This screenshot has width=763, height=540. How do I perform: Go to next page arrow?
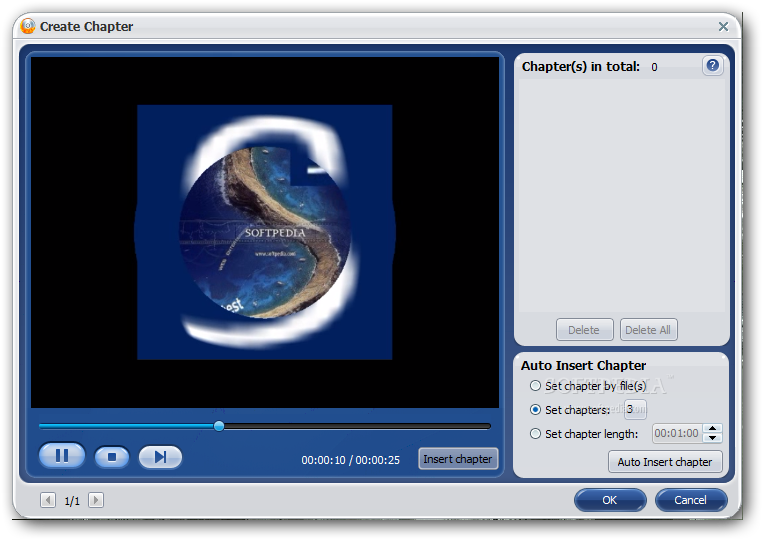96,500
